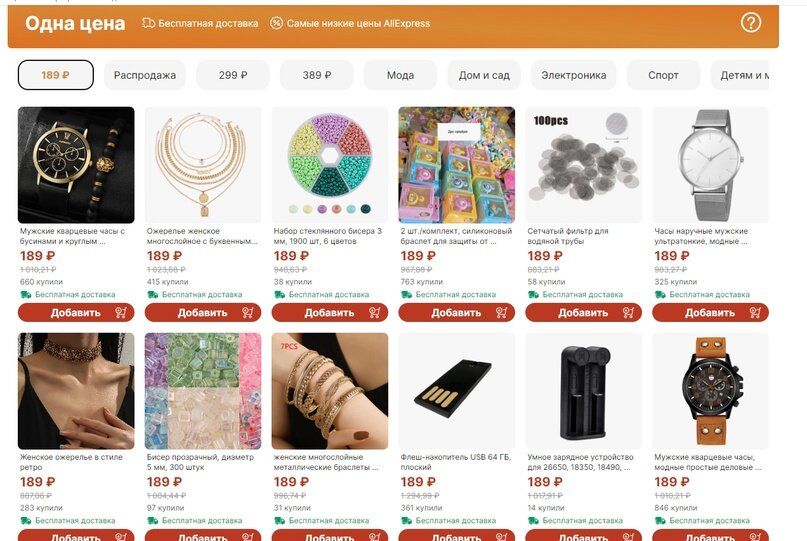Click cart icon on mesh water filter button

point(628,312)
